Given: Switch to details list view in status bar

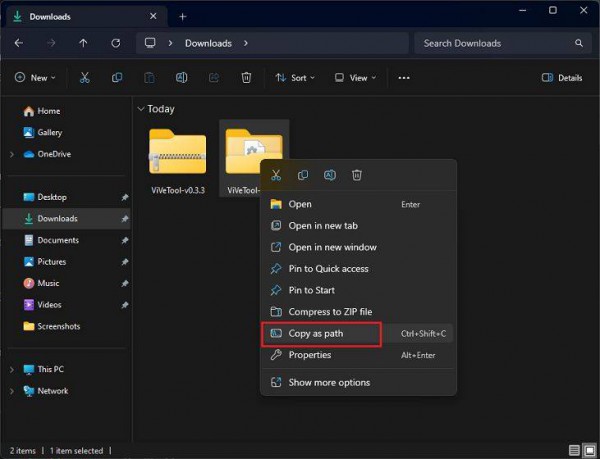Looking at the screenshot, I should (x=574, y=450).
